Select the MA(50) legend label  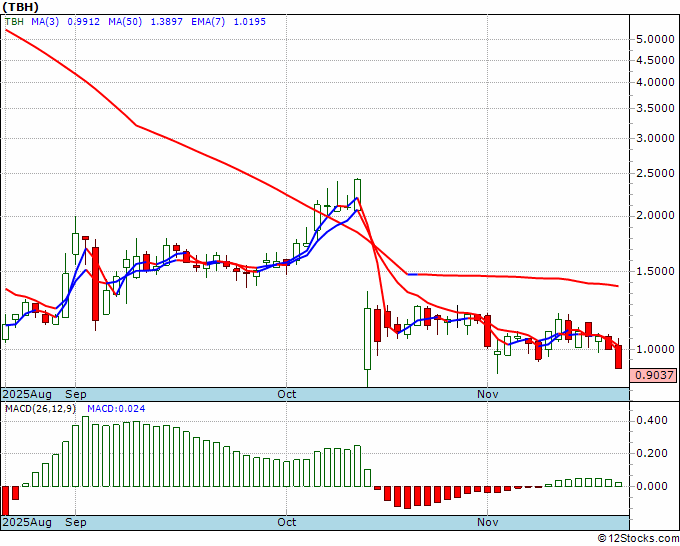pos(125,22)
